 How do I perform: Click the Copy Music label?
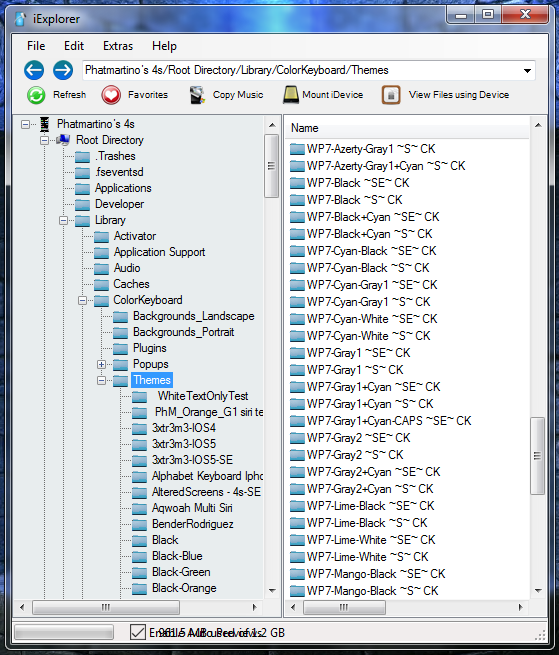click(238, 95)
